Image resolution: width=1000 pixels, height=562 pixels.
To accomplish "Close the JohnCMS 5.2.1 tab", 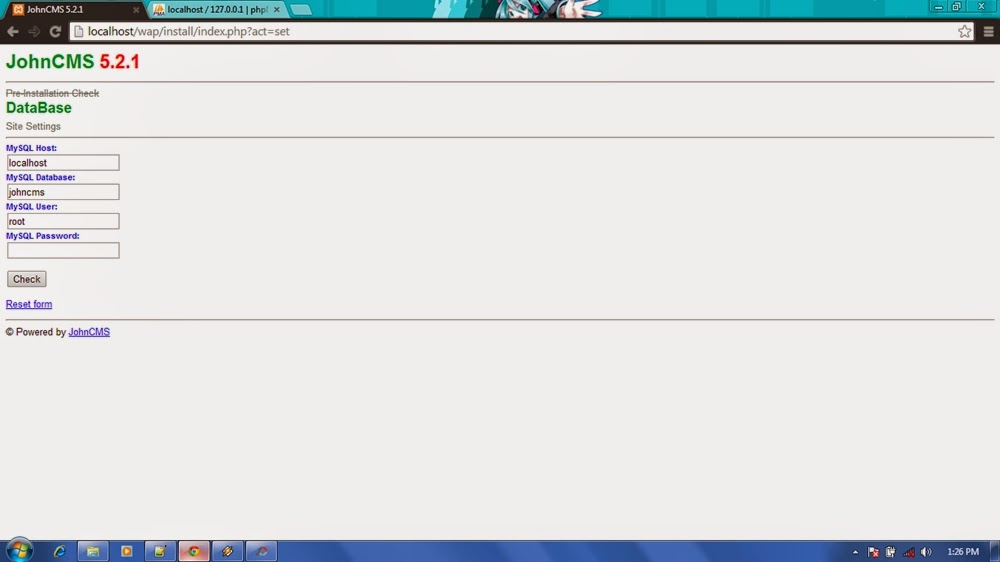I will point(136,10).
